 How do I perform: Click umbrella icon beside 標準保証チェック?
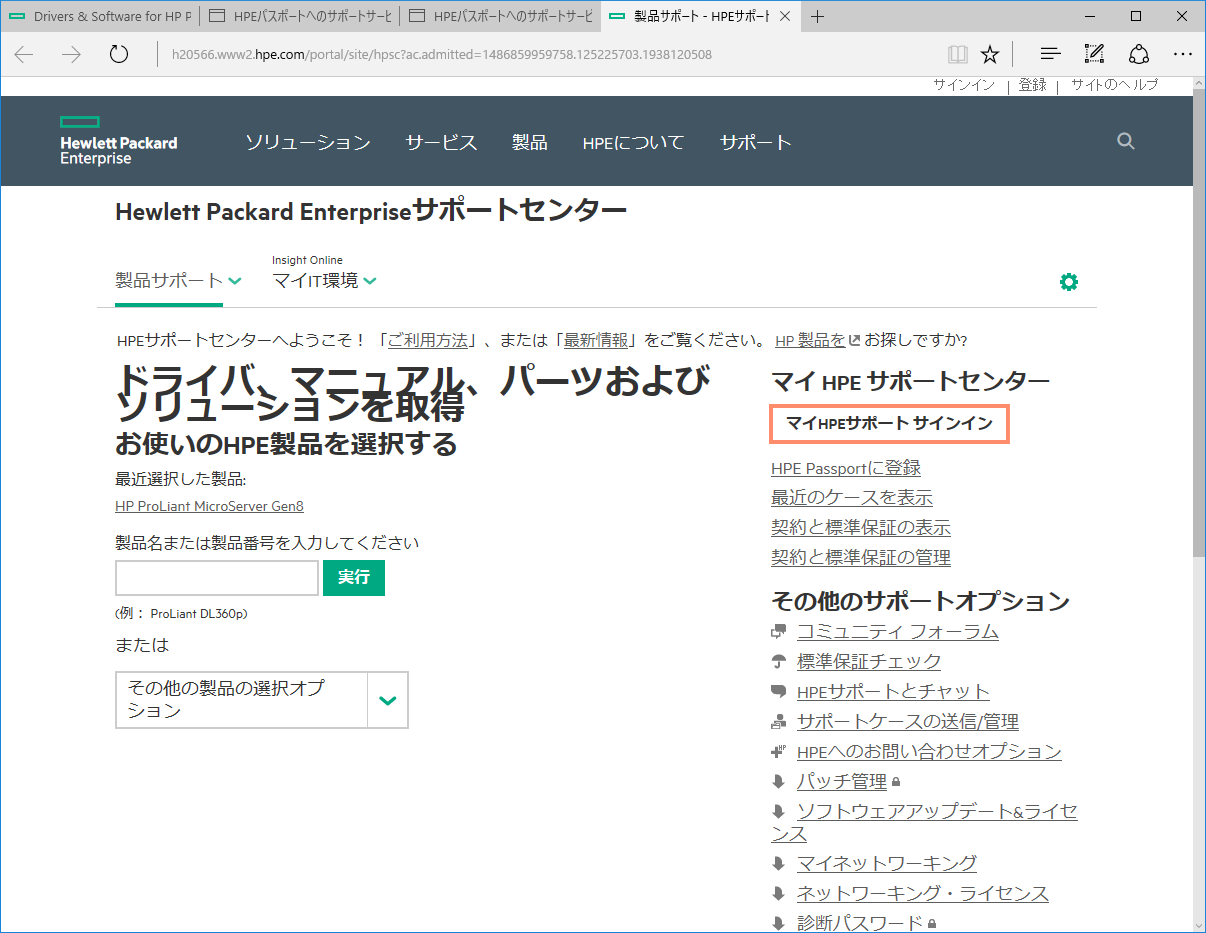click(779, 662)
